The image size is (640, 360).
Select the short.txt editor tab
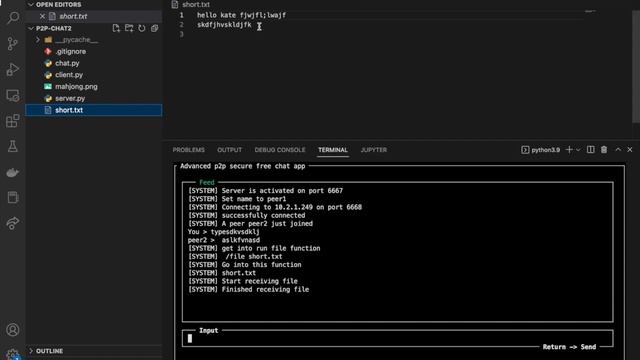[x=191, y=4]
